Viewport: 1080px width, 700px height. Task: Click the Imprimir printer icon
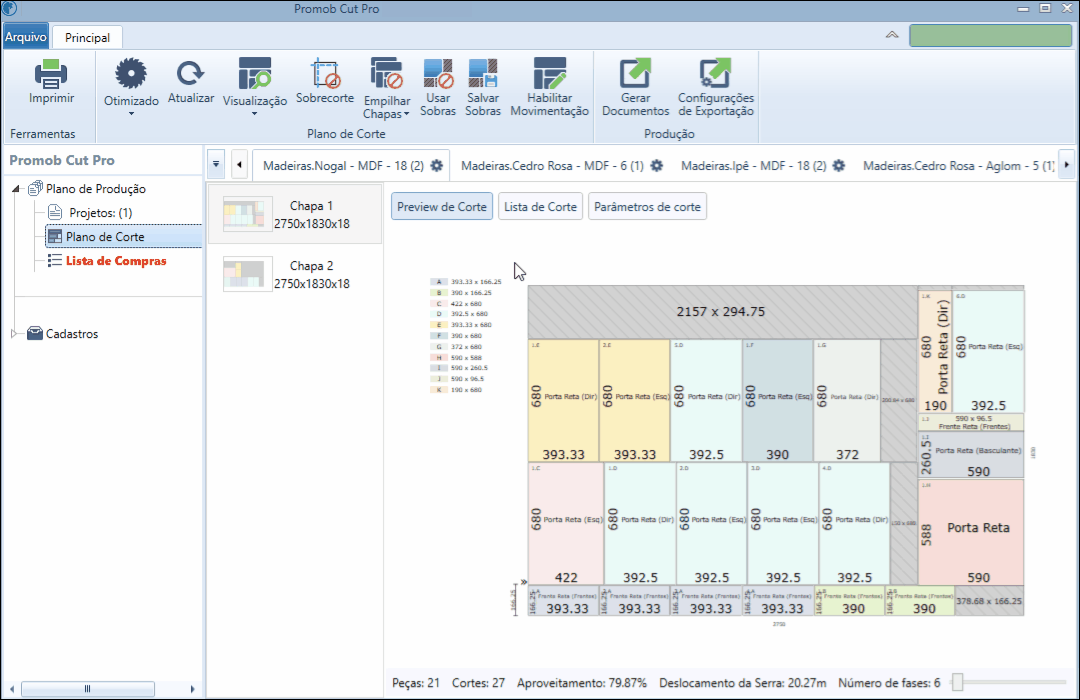[x=51, y=74]
